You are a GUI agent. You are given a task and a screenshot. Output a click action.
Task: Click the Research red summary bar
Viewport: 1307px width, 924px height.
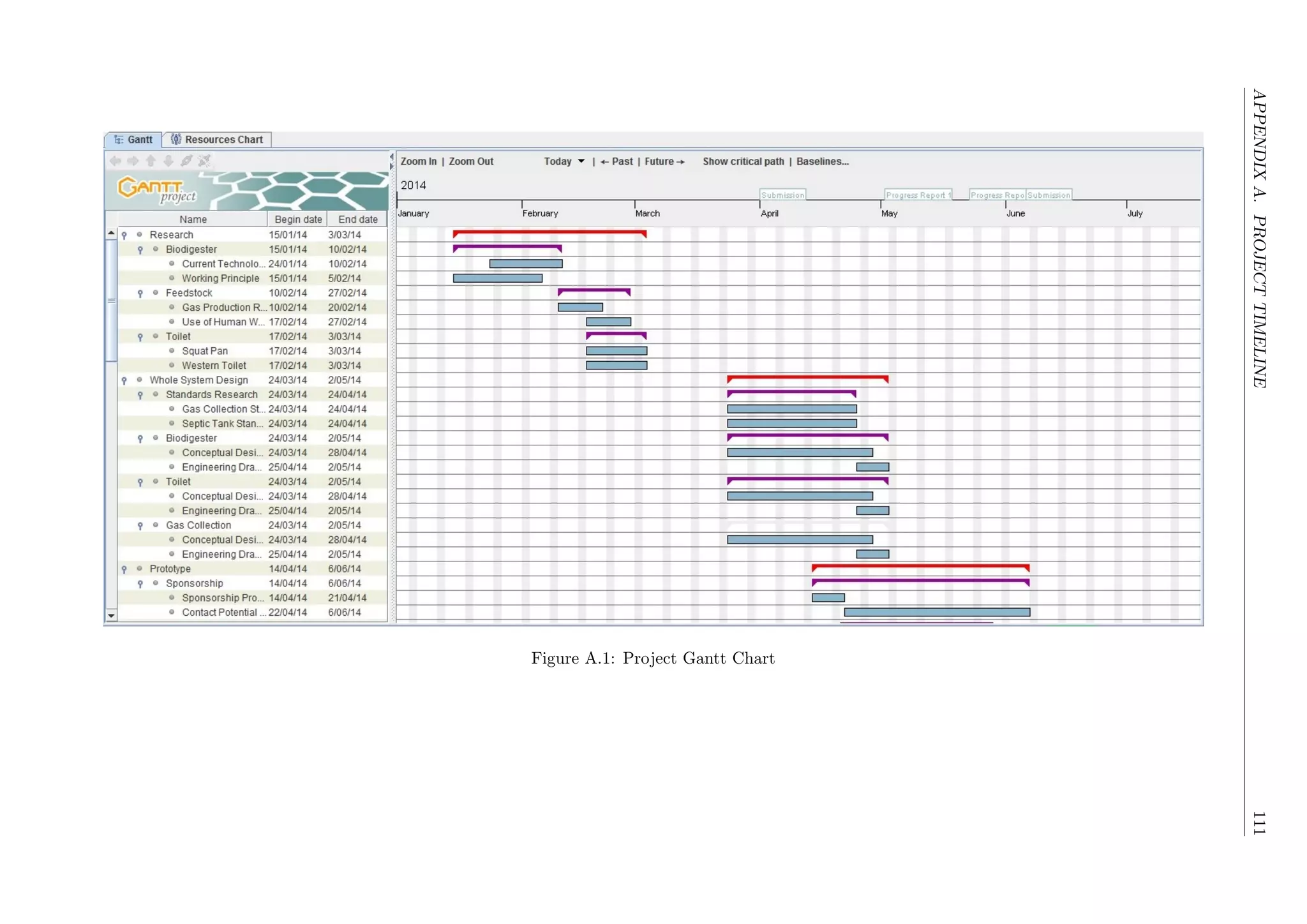coord(549,234)
